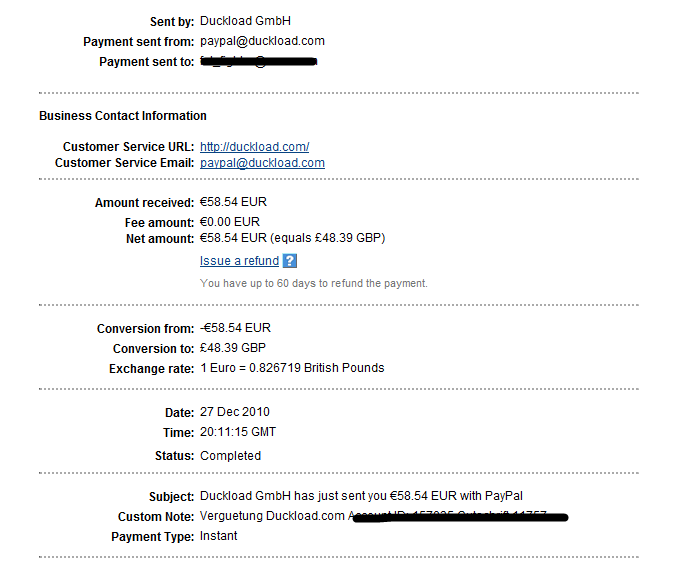Click the Fee amount €0.00 EUR value

[232, 221]
